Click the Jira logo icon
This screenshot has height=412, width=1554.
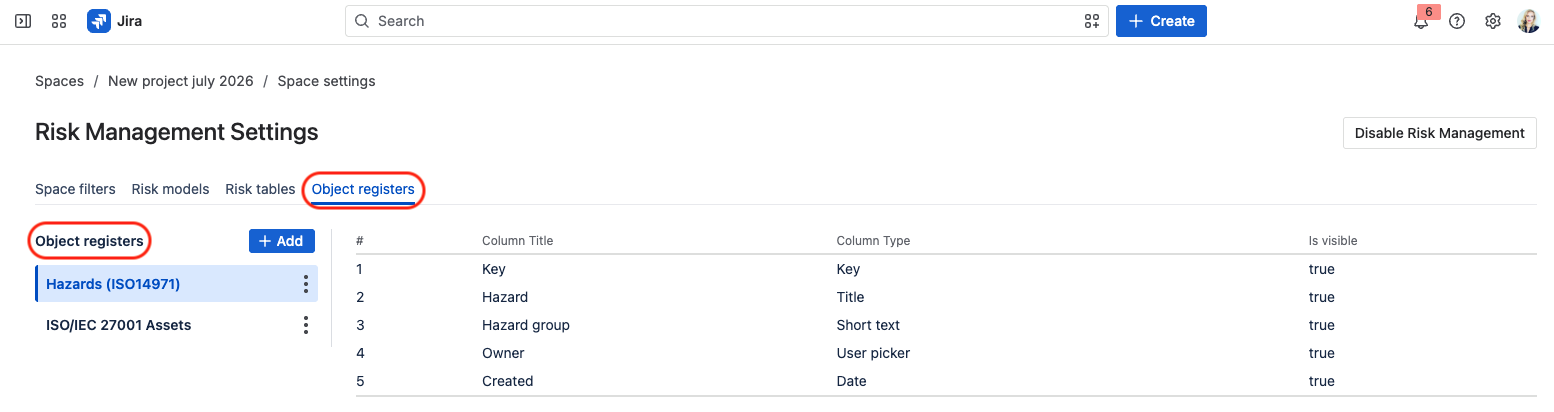pyautogui.click(x=99, y=21)
